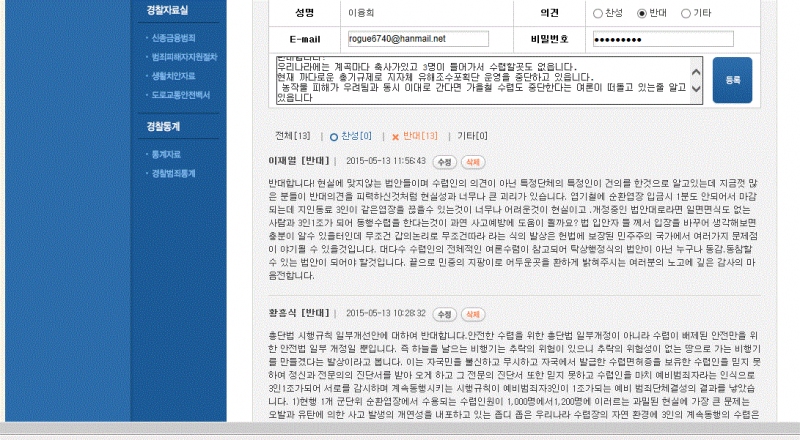Select the 찬성 radio button

(598, 13)
